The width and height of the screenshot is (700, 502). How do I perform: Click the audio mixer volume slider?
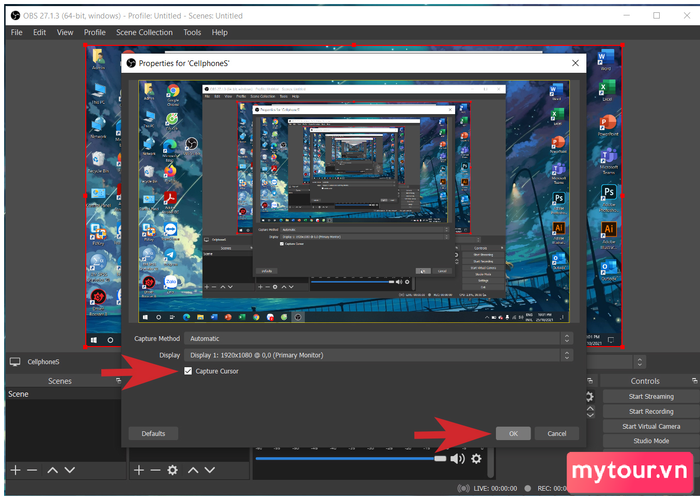point(350,459)
